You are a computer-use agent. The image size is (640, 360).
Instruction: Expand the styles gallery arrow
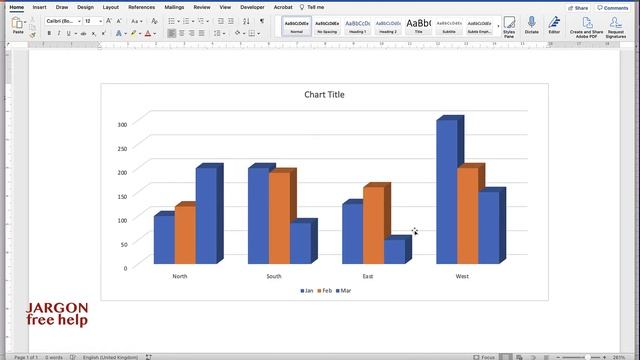(x=498, y=27)
